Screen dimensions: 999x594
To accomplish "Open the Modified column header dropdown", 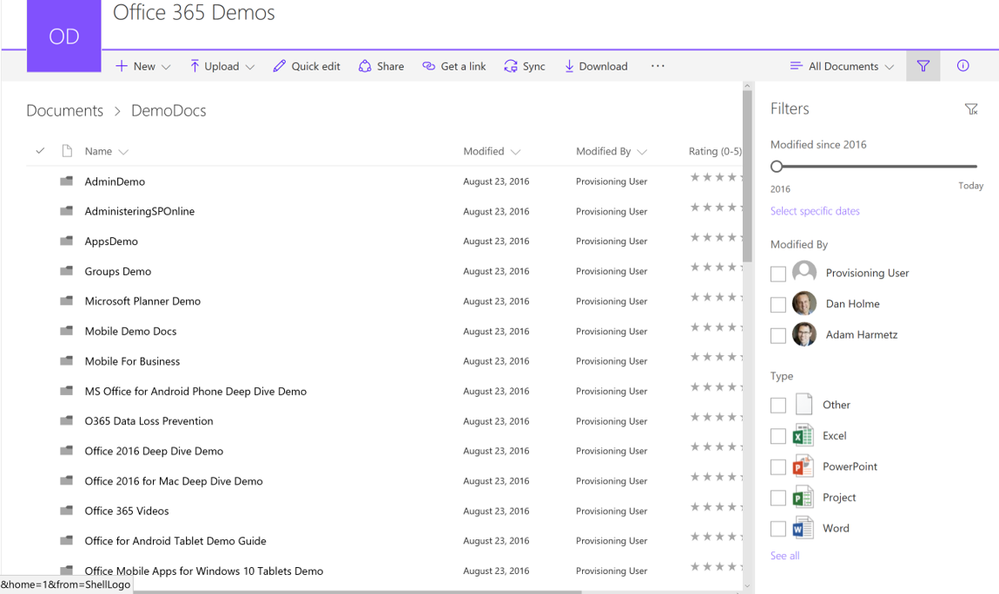I will pos(492,151).
